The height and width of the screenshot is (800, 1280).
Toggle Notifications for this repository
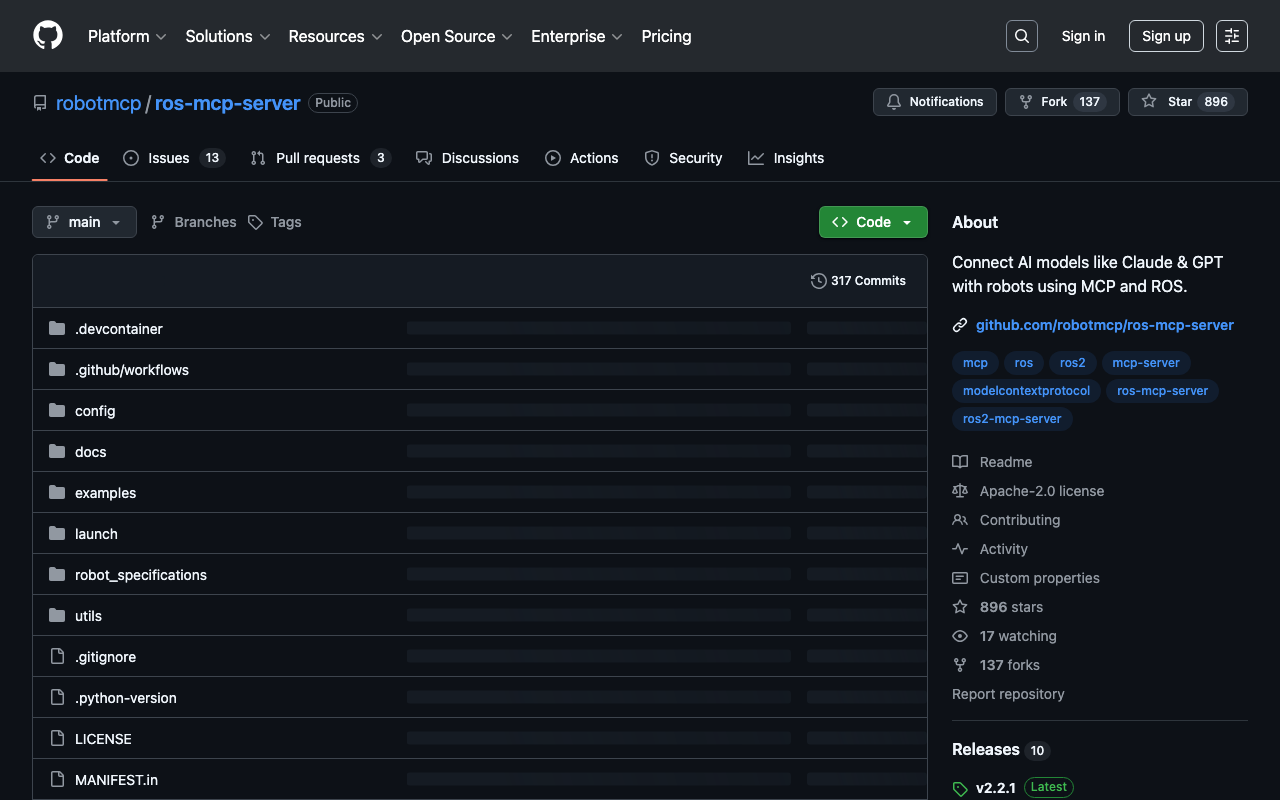934,102
